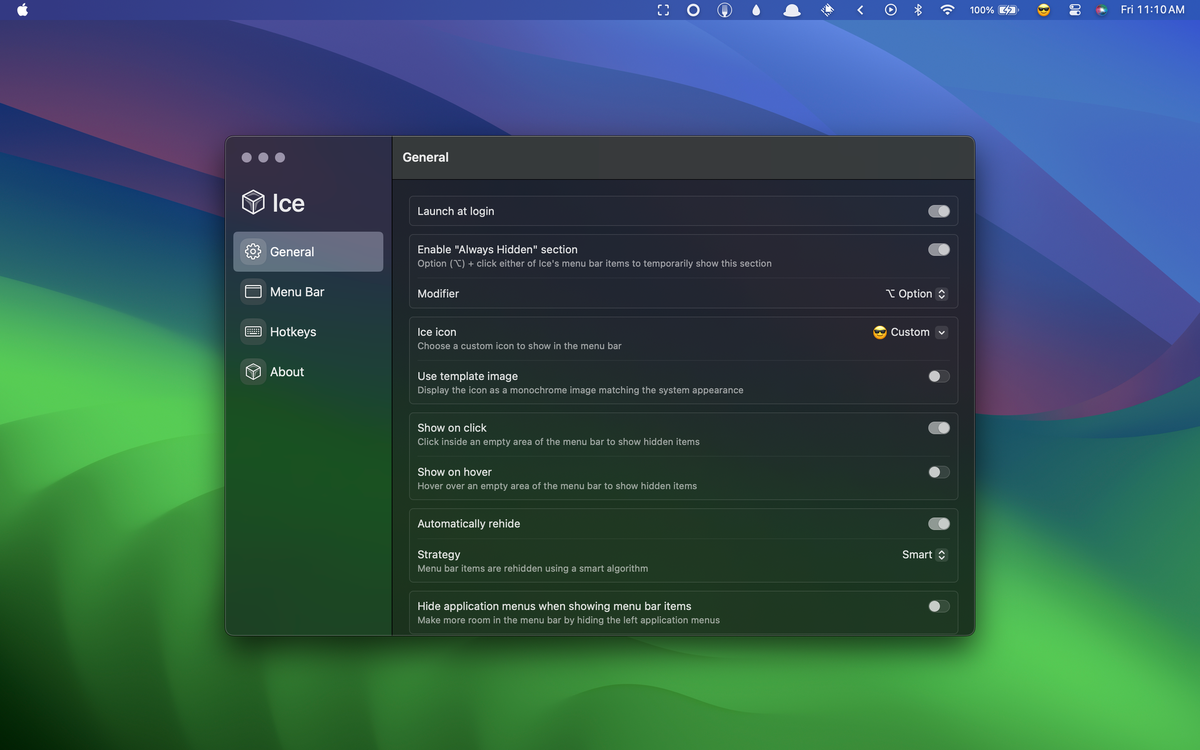
Task: Open Control Center
Action: tap(1075, 10)
